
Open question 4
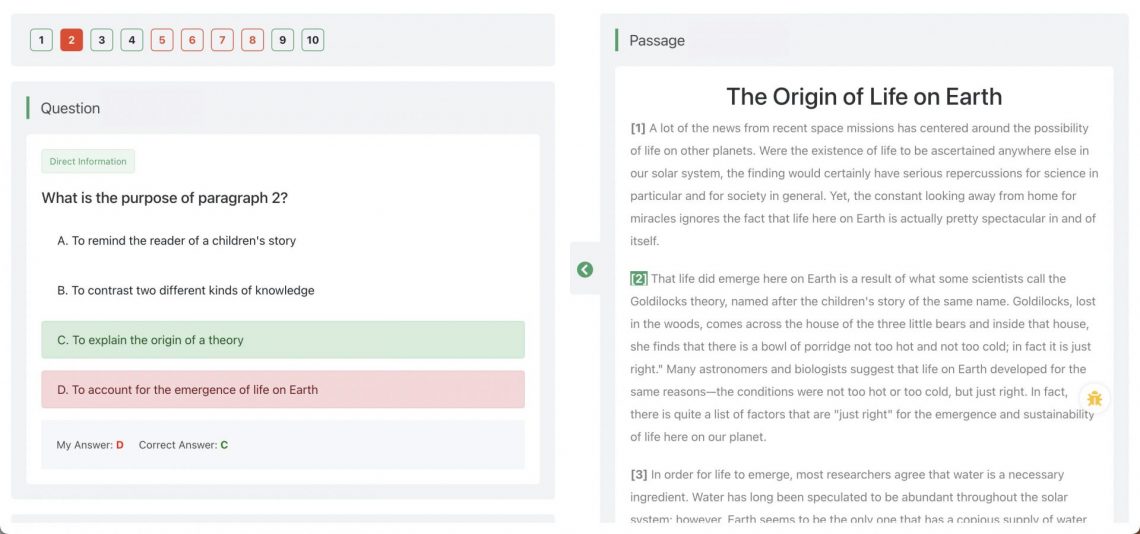click(x=132, y=40)
